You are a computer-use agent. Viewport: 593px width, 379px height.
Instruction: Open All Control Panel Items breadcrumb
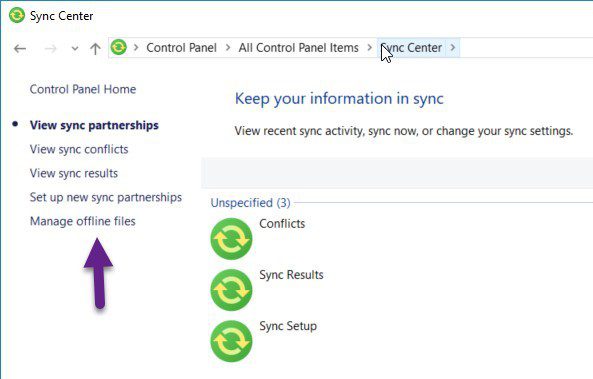(x=298, y=48)
